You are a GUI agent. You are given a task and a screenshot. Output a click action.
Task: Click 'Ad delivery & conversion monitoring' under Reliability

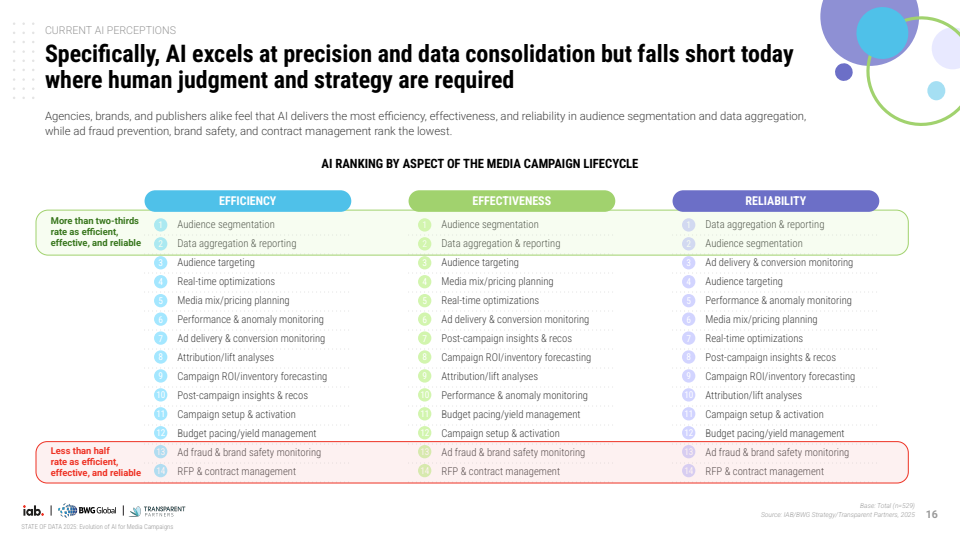click(779, 263)
